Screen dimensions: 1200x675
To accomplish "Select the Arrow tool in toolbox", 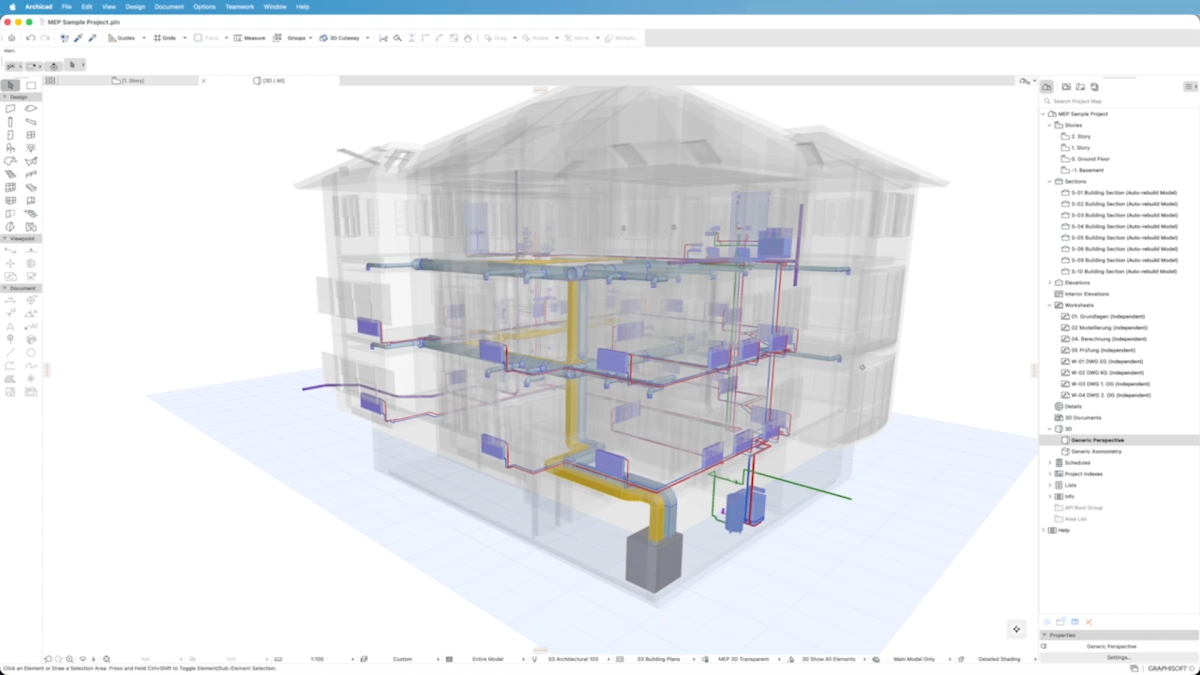I will [11, 86].
